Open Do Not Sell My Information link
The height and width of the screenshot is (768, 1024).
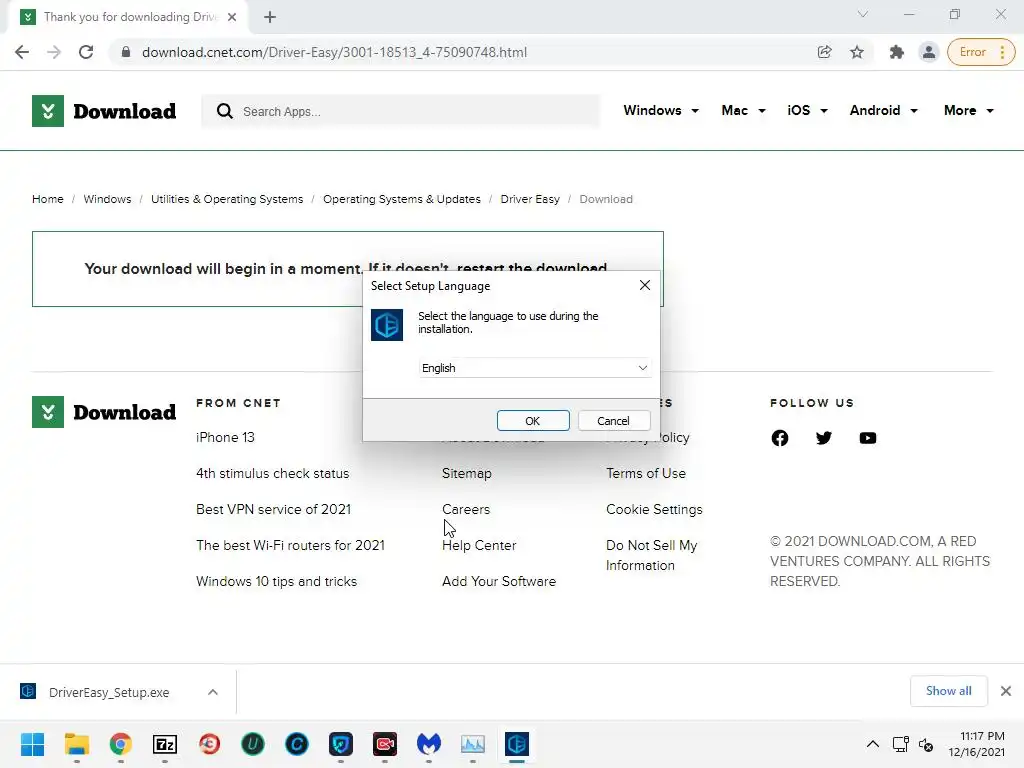[651, 555]
